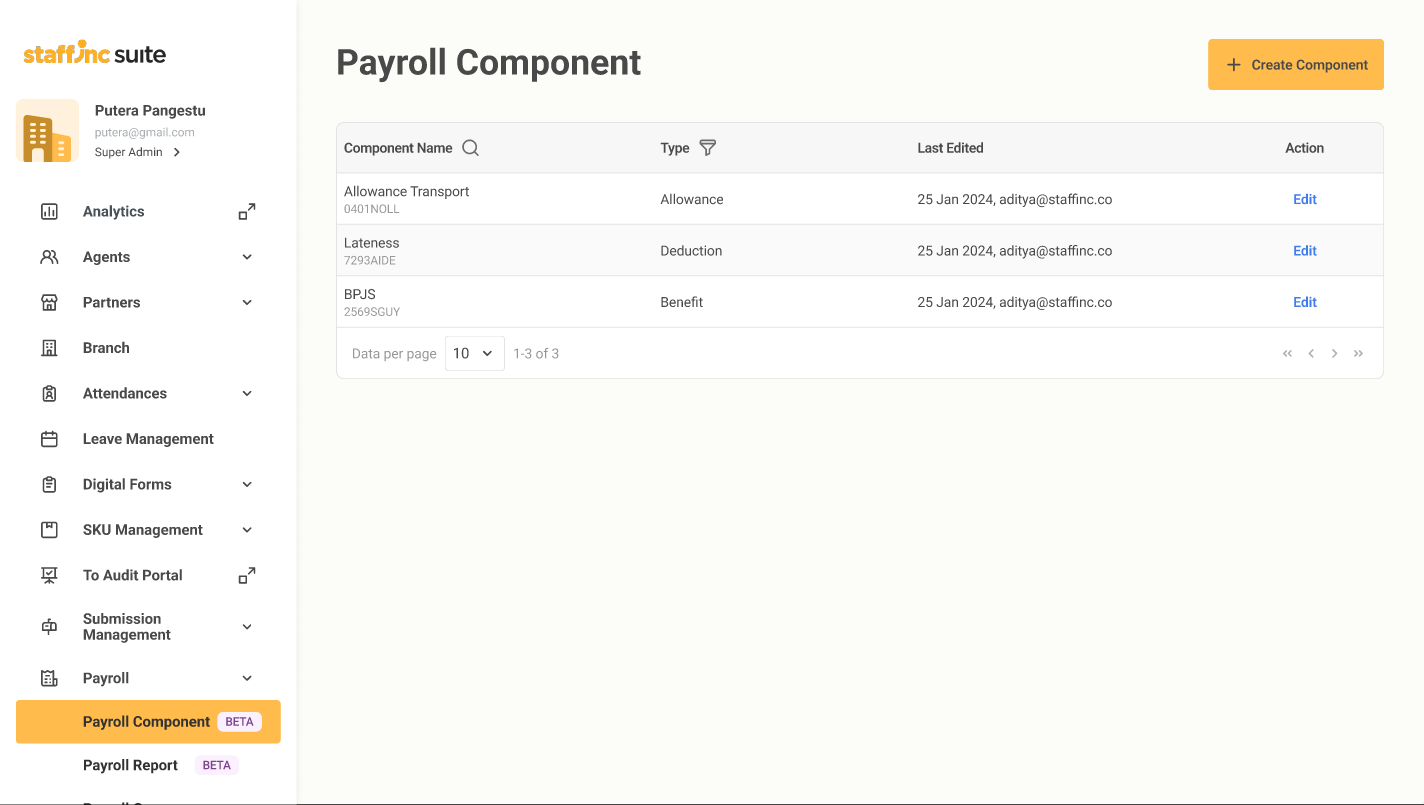The height and width of the screenshot is (805, 1424).
Task: Edit the Allowance Transport component
Action: pyautogui.click(x=1304, y=199)
